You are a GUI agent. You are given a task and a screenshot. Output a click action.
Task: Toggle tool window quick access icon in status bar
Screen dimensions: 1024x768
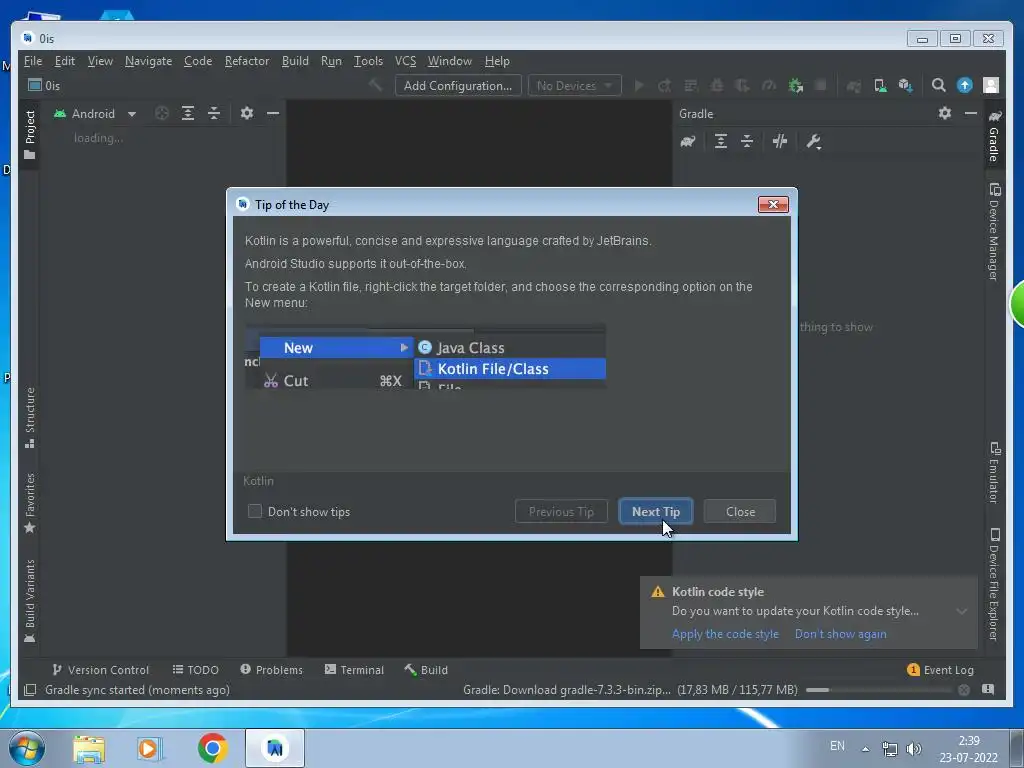[x=30, y=690]
